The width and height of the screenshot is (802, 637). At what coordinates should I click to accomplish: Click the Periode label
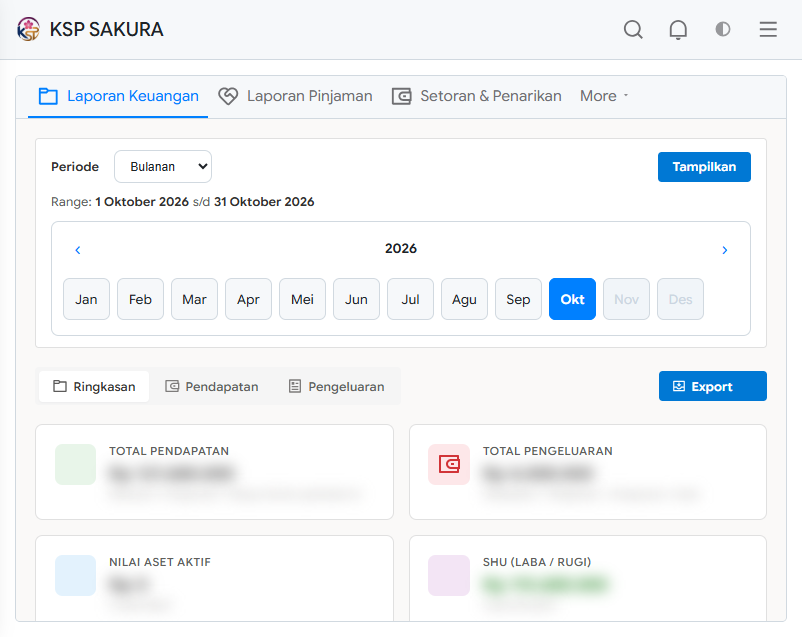[x=75, y=167]
